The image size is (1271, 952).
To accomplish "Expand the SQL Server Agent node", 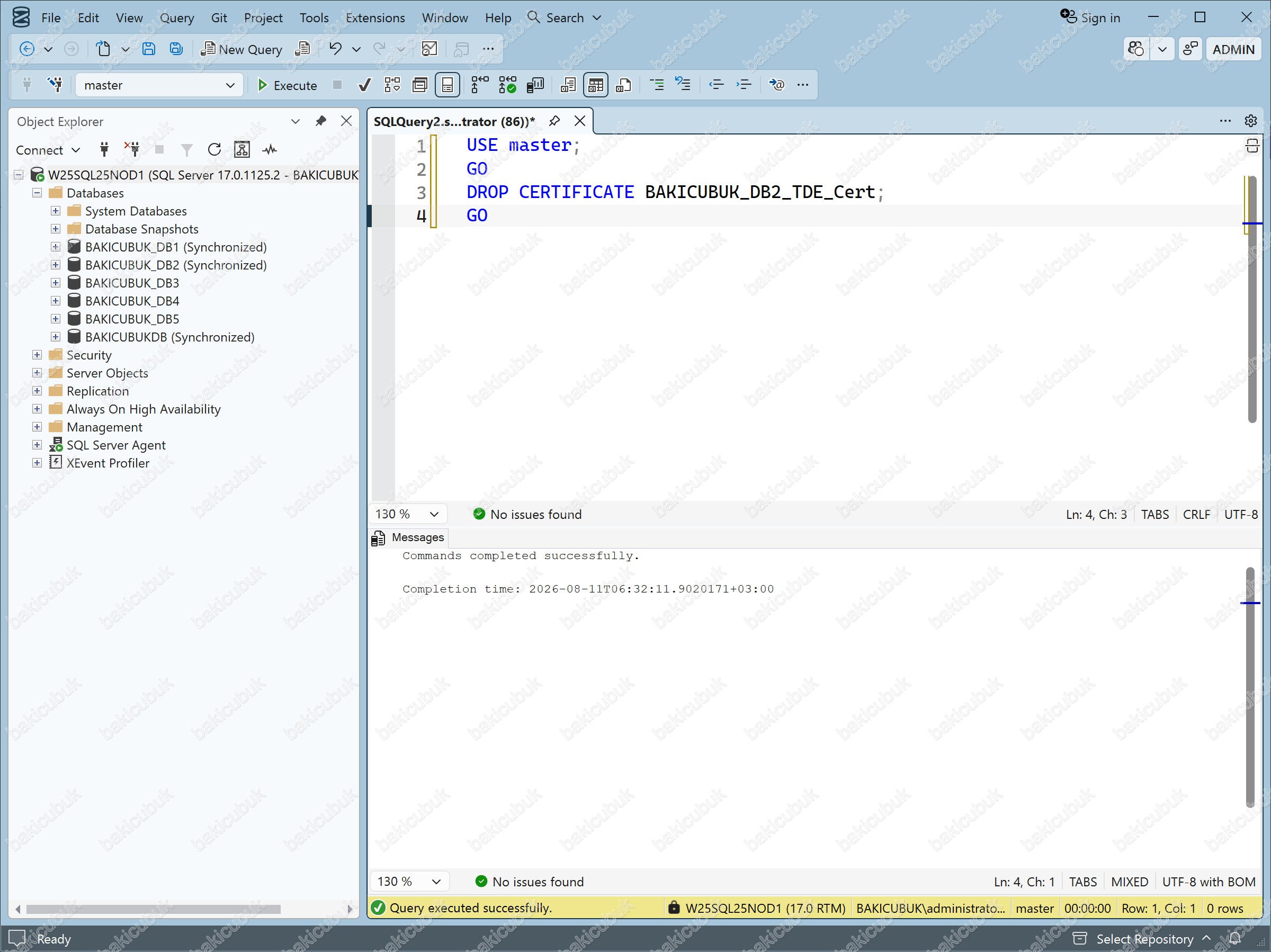I will click(37, 445).
